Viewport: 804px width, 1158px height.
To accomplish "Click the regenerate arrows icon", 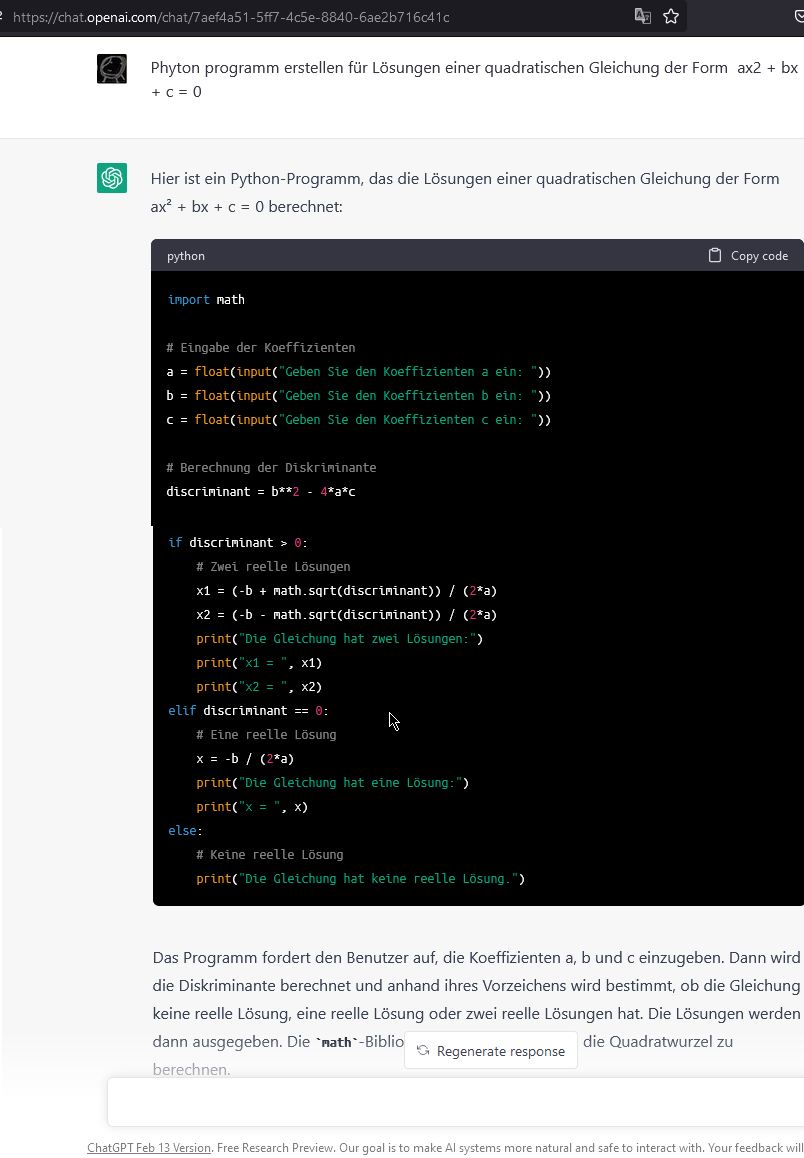I will point(423,1051).
